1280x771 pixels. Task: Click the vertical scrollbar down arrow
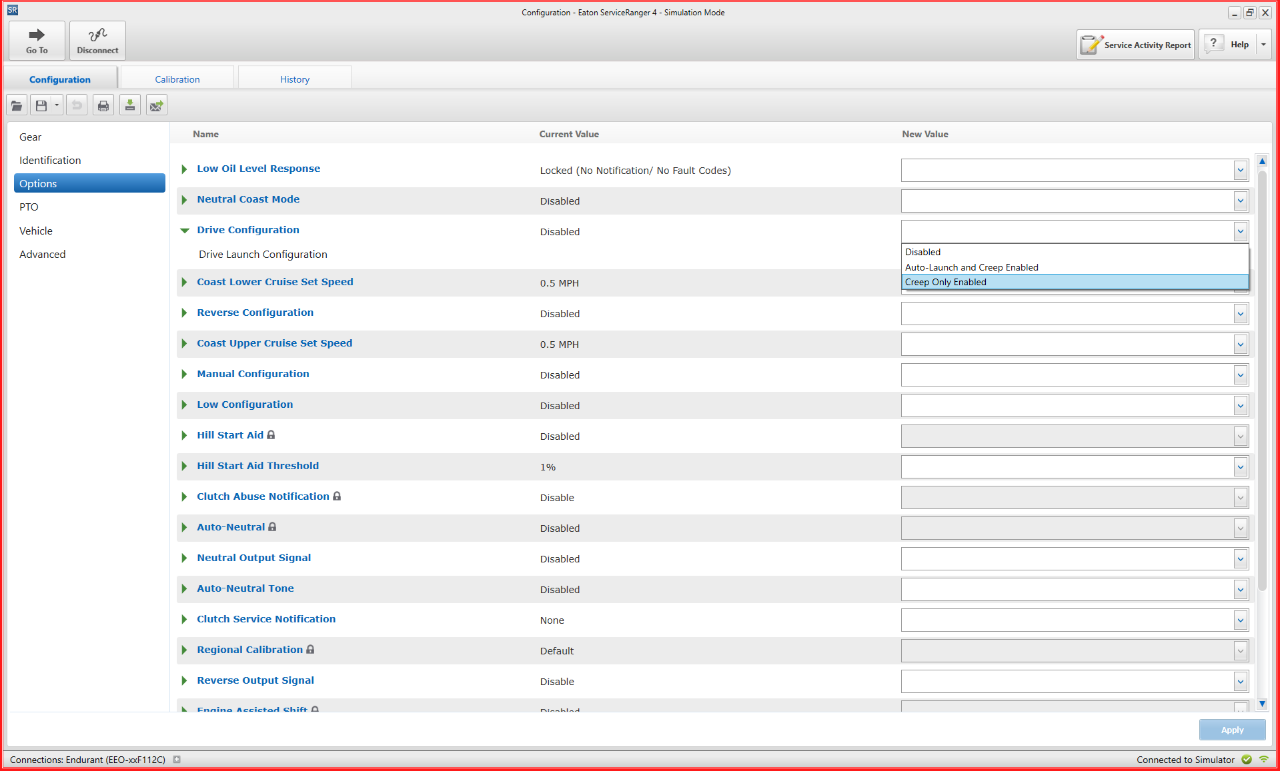click(1262, 704)
